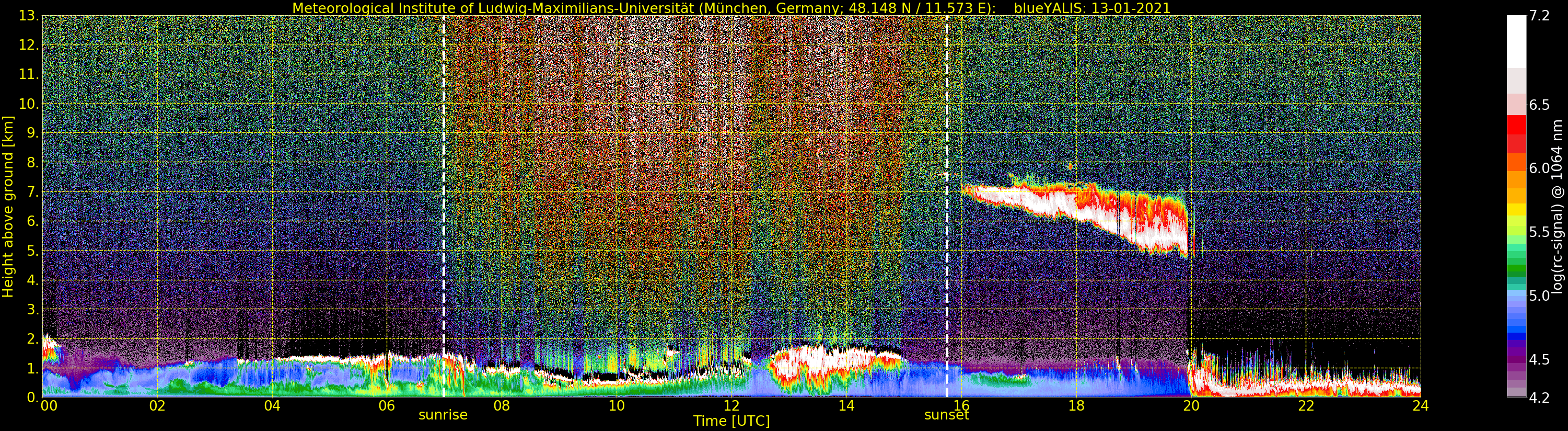Click the 08 tick on the time axis
Viewport: 1568px width, 431px height.
(x=502, y=406)
